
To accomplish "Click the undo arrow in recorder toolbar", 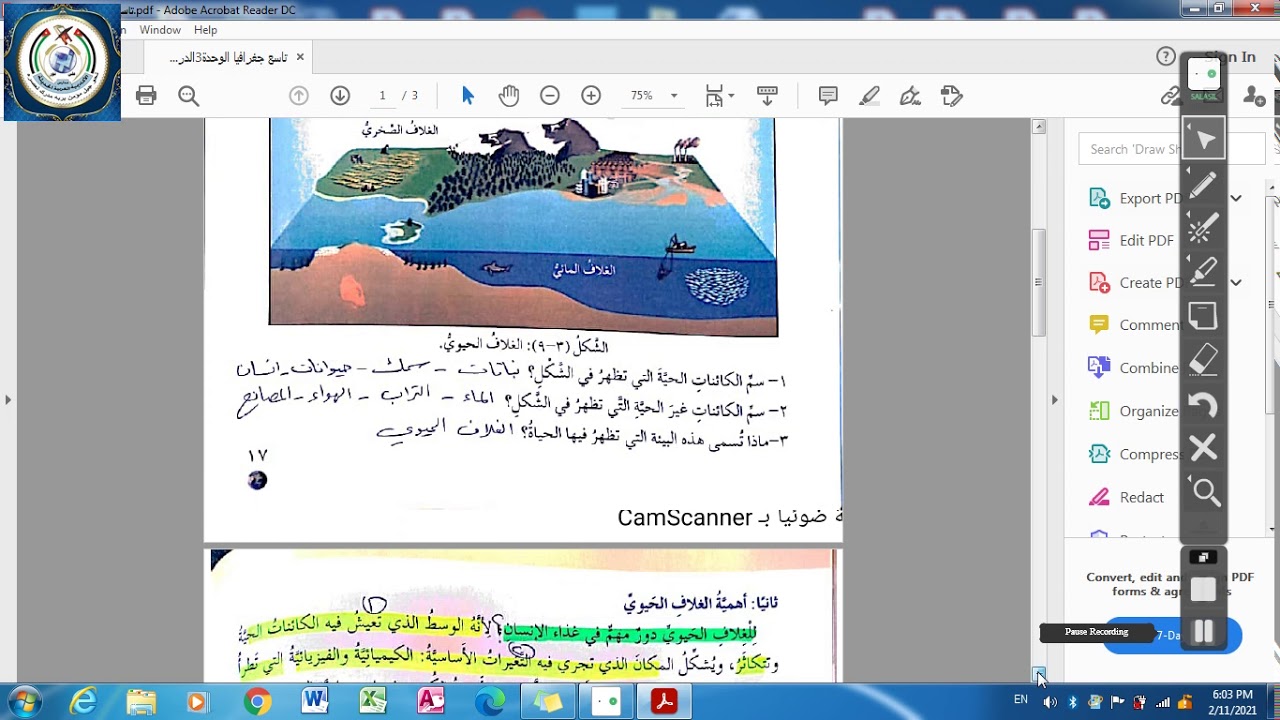I will click(x=1204, y=404).
